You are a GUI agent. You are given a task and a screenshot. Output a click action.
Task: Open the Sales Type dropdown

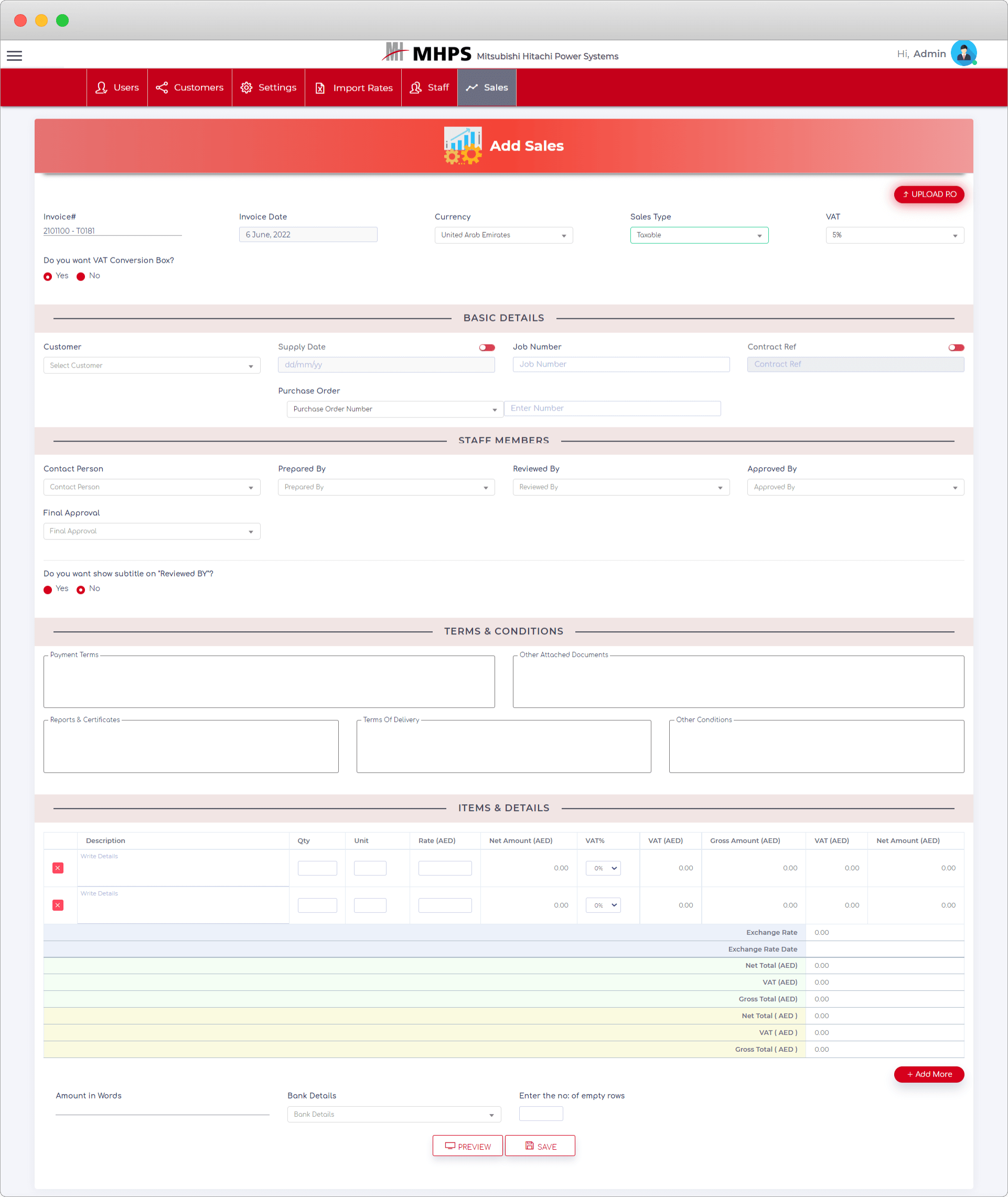point(699,235)
